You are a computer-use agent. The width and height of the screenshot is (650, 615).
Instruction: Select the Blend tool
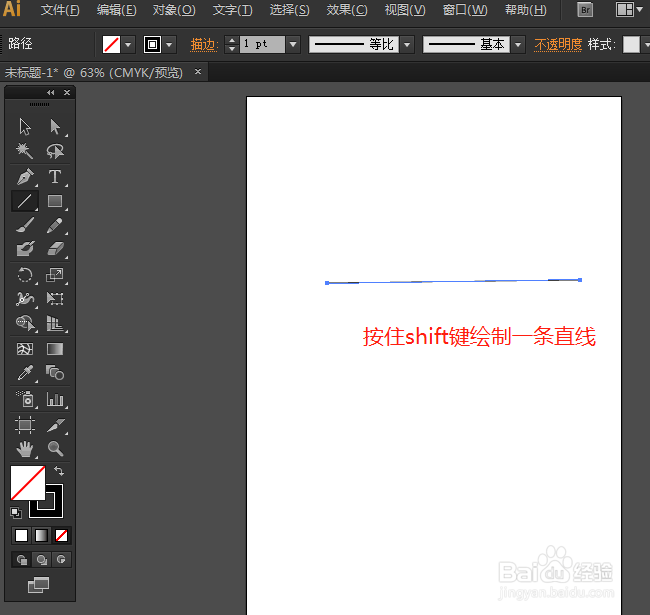pyautogui.click(x=55, y=373)
